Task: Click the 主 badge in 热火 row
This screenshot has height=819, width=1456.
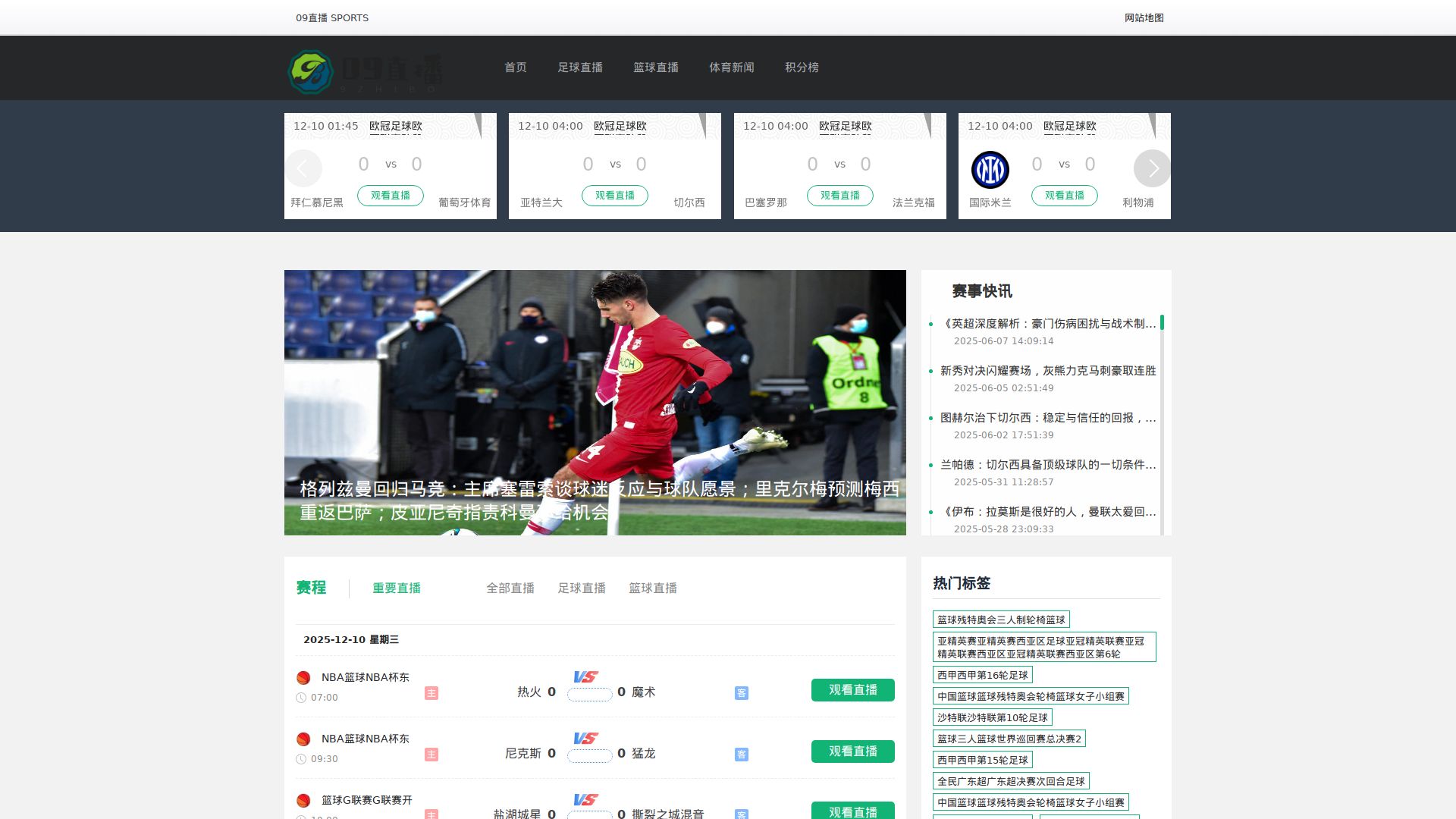Action: [x=431, y=693]
